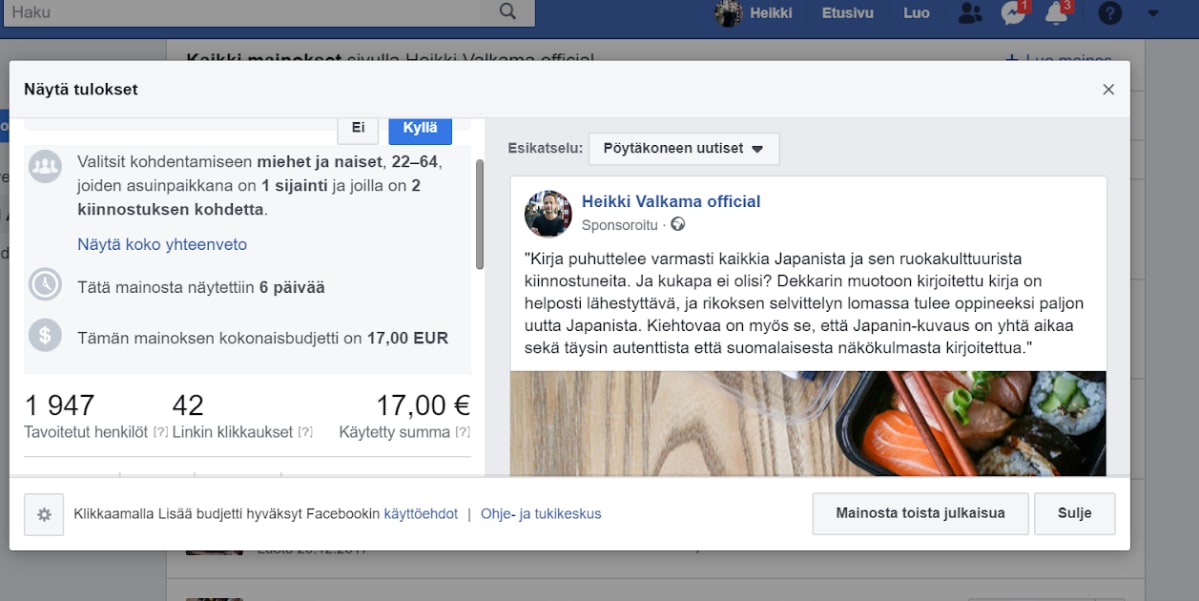Expand the account menu arrow in top bar
This screenshot has height=601, width=1199.
click(1152, 13)
